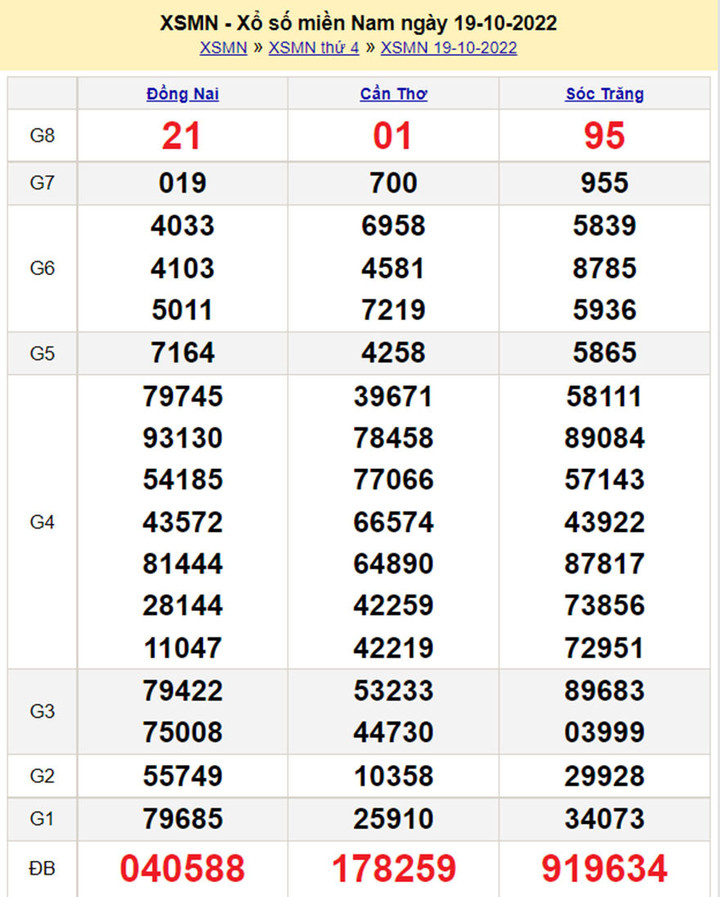Select the G3 number 03999
Image resolution: width=720 pixels, height=897 pixels.
pyautogui.click(x=604, y=733)
